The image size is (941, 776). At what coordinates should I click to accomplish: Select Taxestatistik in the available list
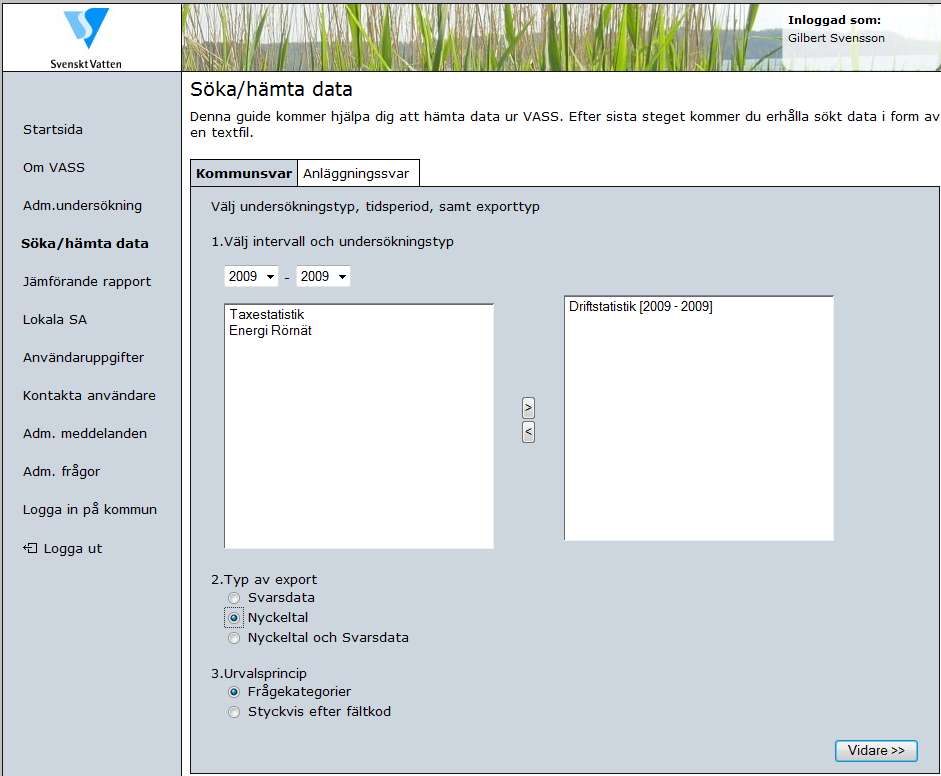click(x=266, y=314)
